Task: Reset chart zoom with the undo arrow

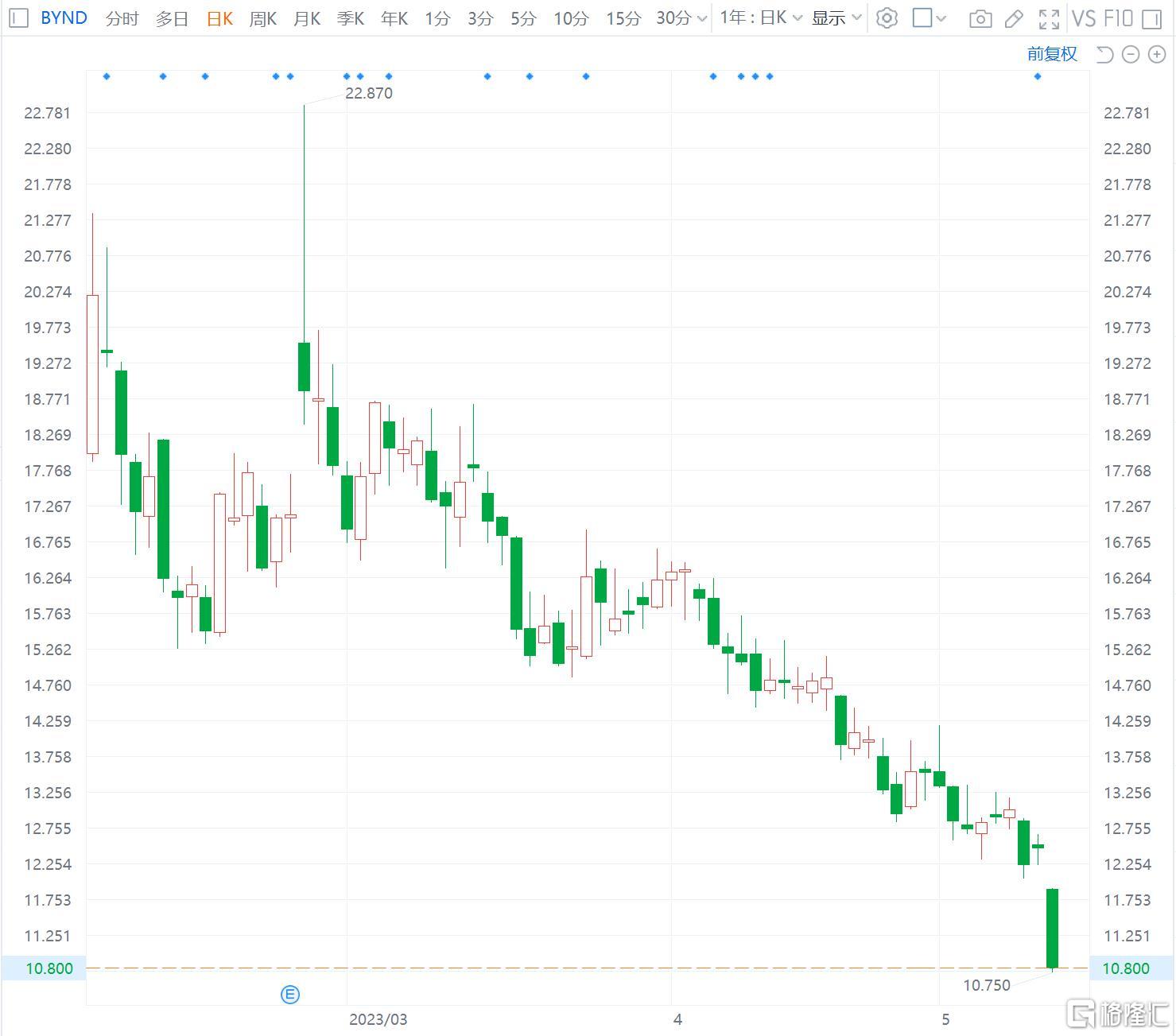Action: (1104, 54)
